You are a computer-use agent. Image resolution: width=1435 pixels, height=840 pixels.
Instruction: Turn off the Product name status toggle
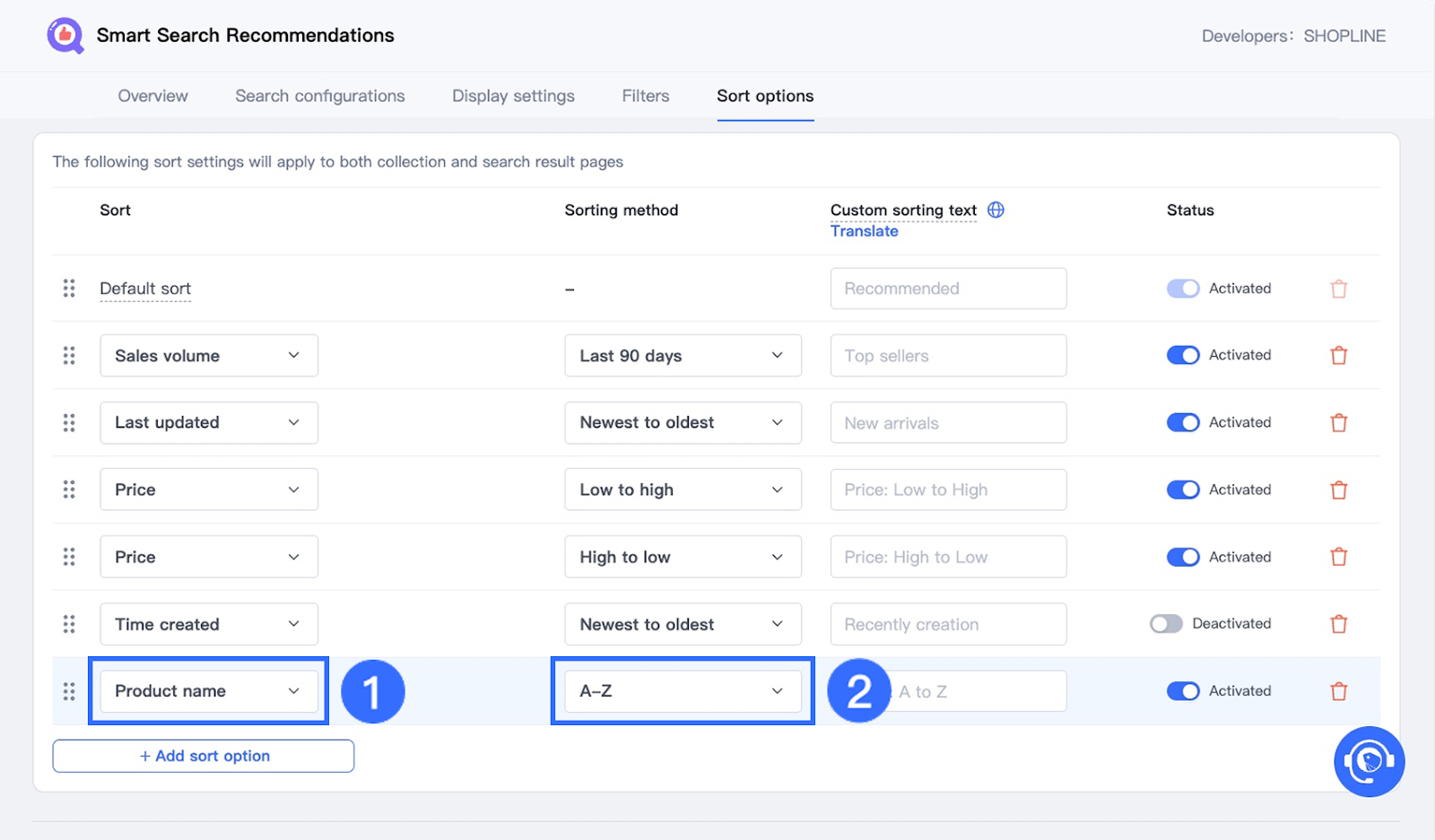(x=1183, y=691)
